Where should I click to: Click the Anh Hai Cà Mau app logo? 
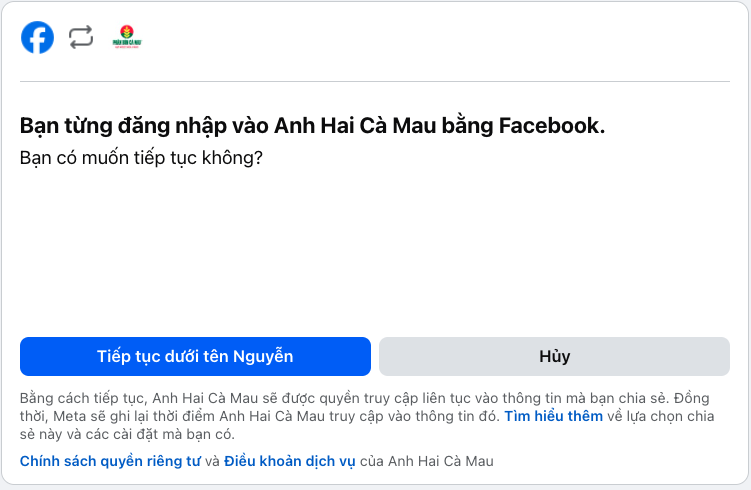127,37
